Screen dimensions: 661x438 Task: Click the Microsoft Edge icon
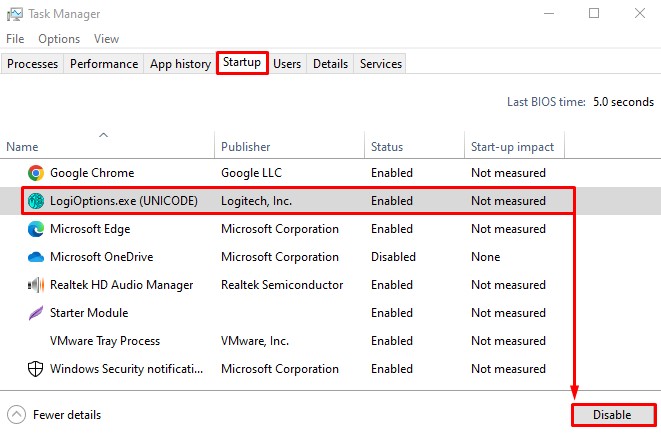click(36, 229)
